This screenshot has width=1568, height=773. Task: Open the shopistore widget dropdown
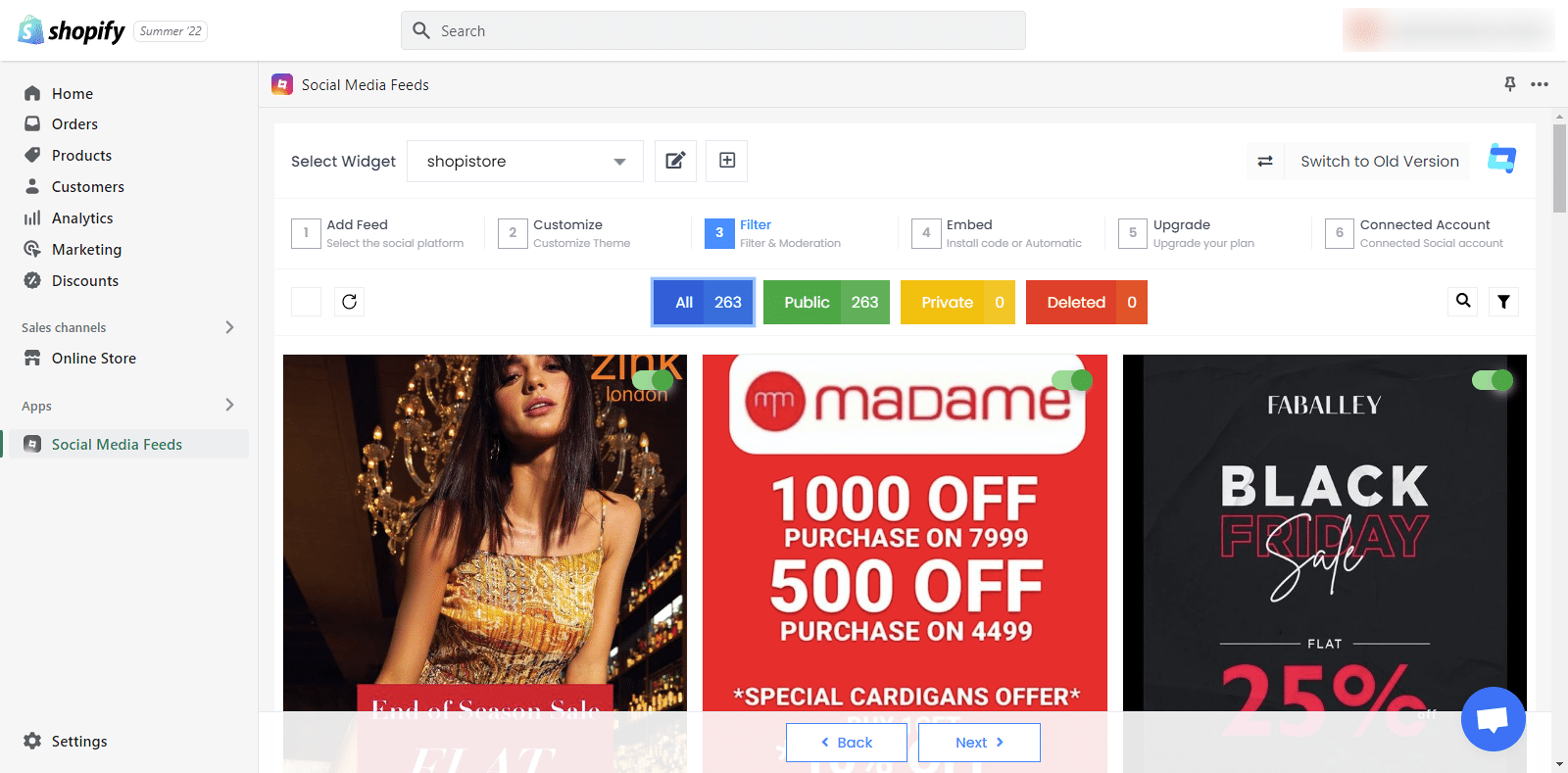click(x=525, y=161)
